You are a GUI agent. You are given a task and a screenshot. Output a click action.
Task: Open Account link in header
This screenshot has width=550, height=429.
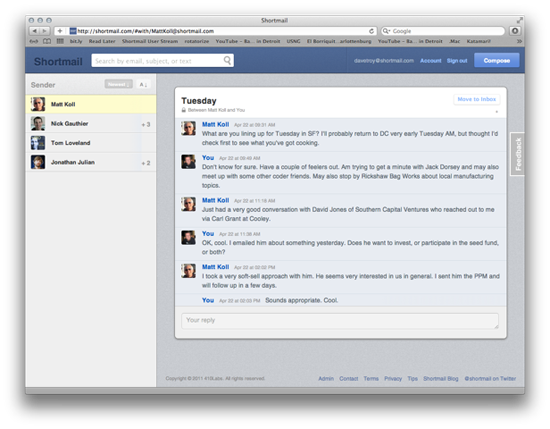click(430, 61)
